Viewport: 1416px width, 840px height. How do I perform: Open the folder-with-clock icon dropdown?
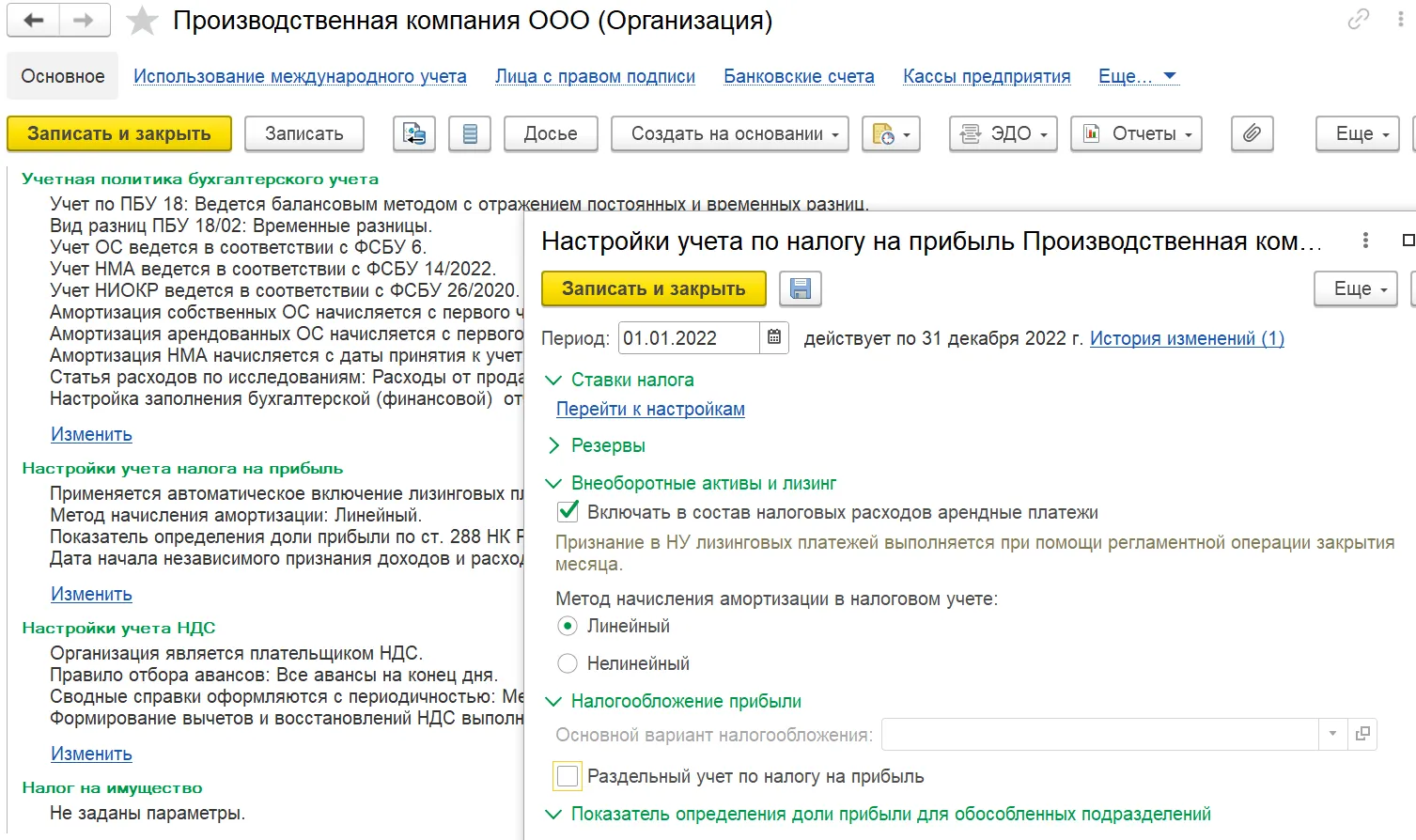tap(891, 134)
